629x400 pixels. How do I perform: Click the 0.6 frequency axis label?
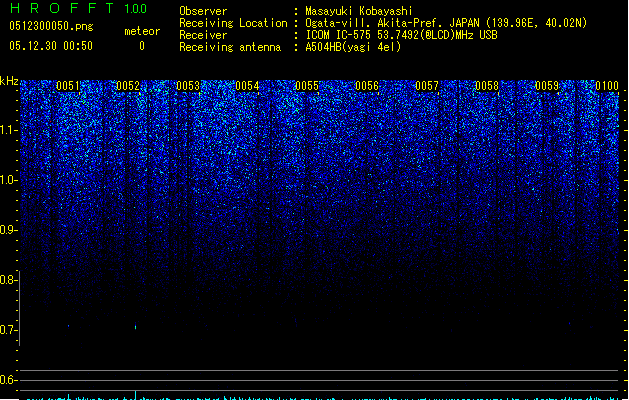(8, 380)
